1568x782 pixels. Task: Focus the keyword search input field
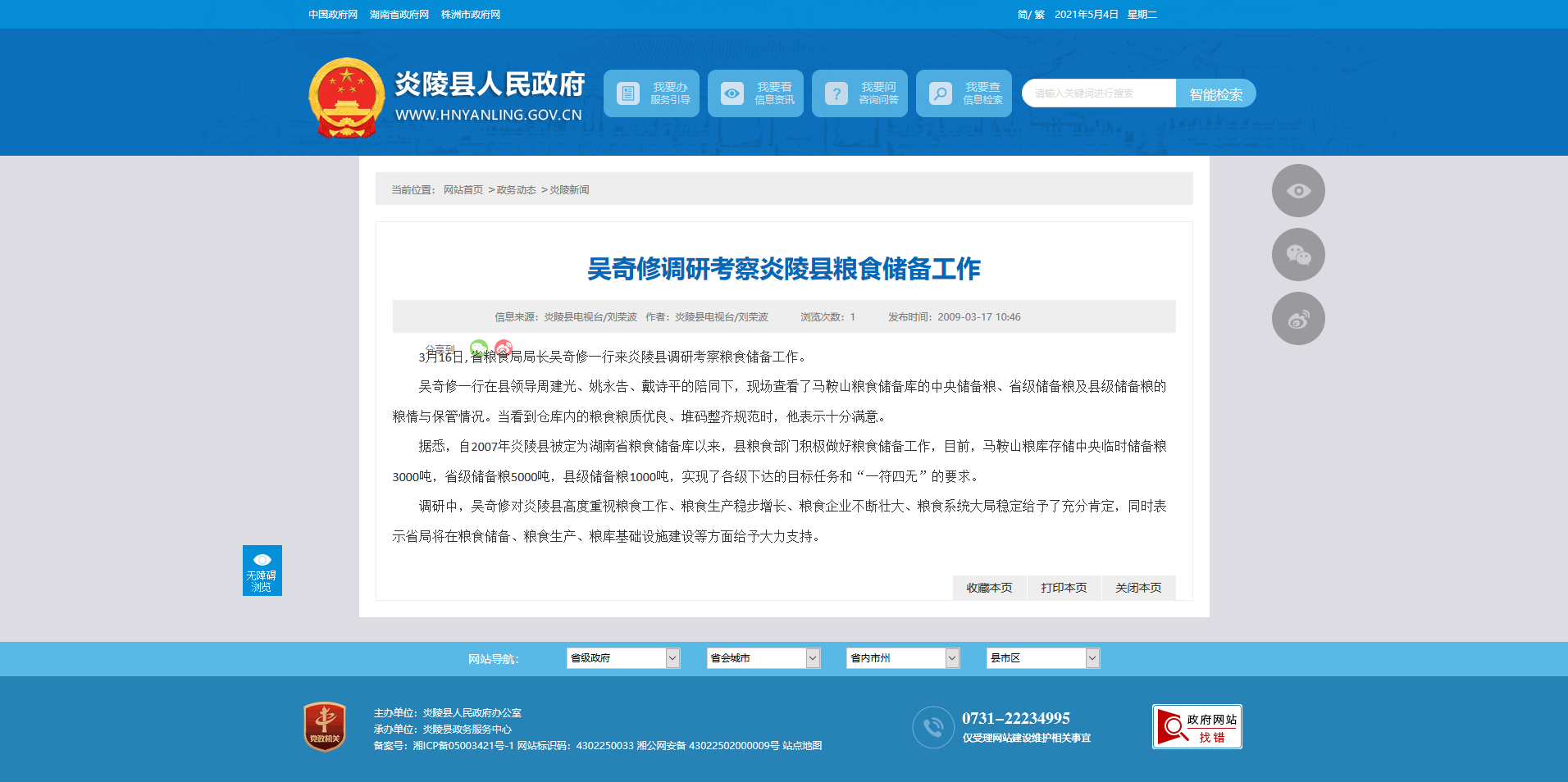point(1099,94)
